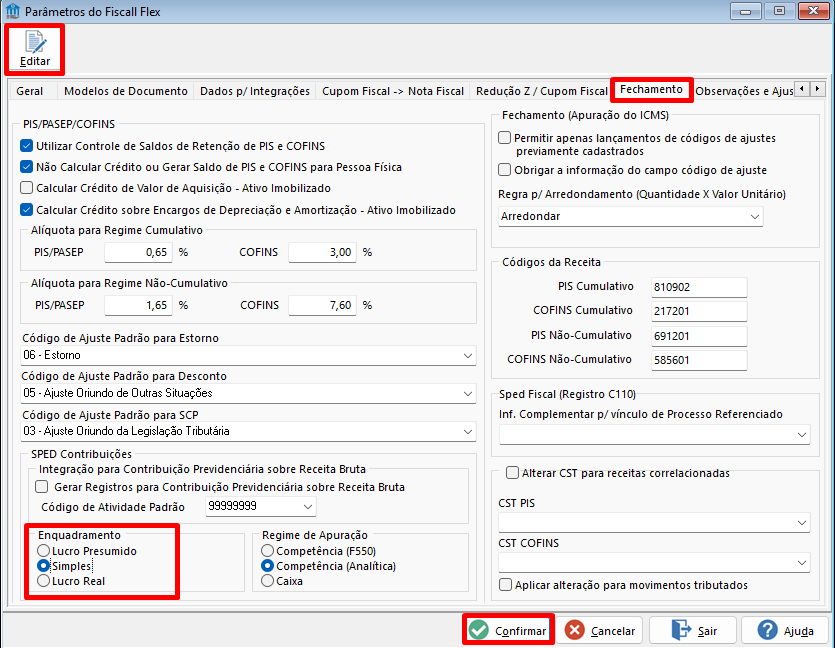Check Permitir apenas lançamentos de códigos de ajustes
The height and width of the screenshot is (648, 835).
(504, 138)
